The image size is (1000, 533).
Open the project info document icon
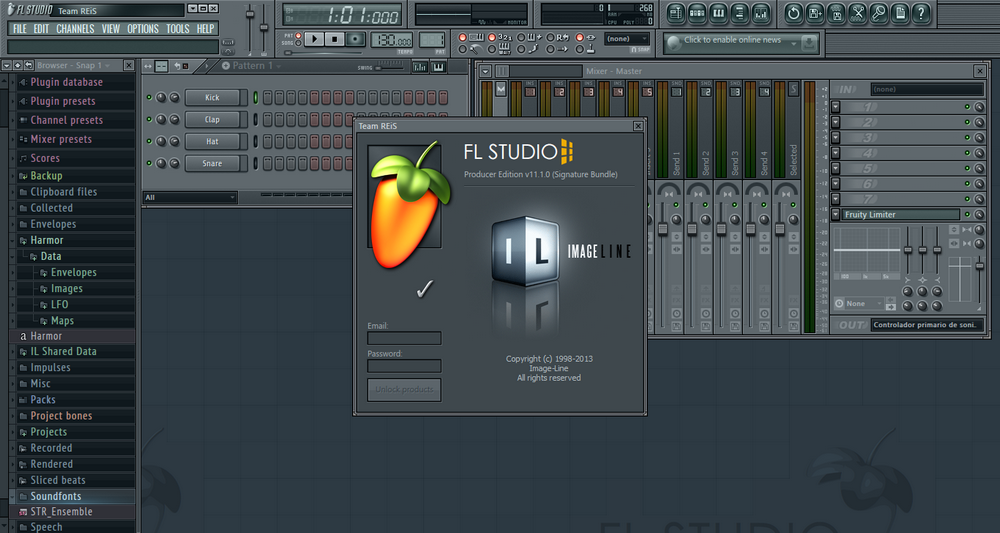tap(900, 13)
